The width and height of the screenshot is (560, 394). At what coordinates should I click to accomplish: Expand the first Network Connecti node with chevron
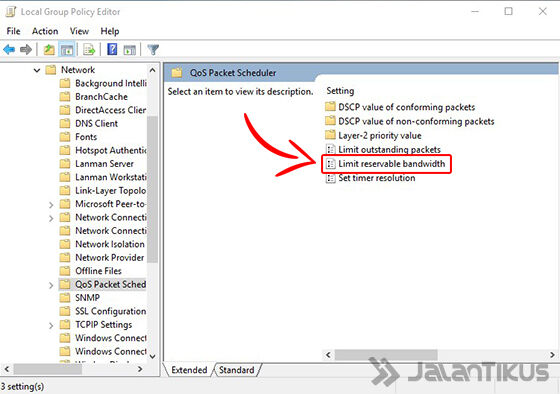coord(51,218)
